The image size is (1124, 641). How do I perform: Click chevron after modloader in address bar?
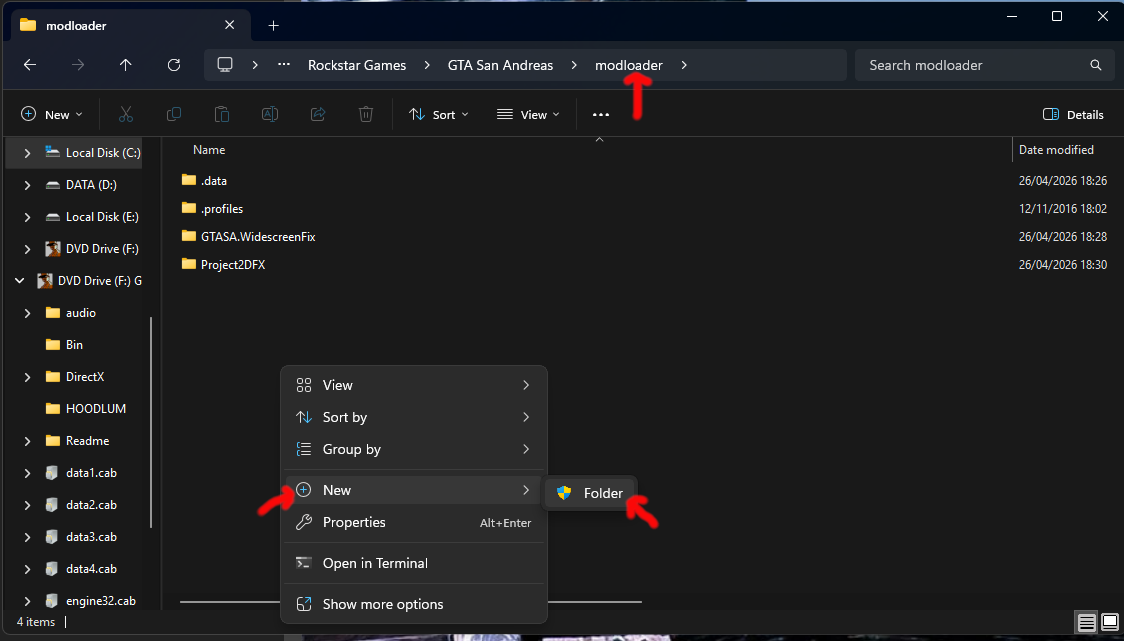[684, 65]
